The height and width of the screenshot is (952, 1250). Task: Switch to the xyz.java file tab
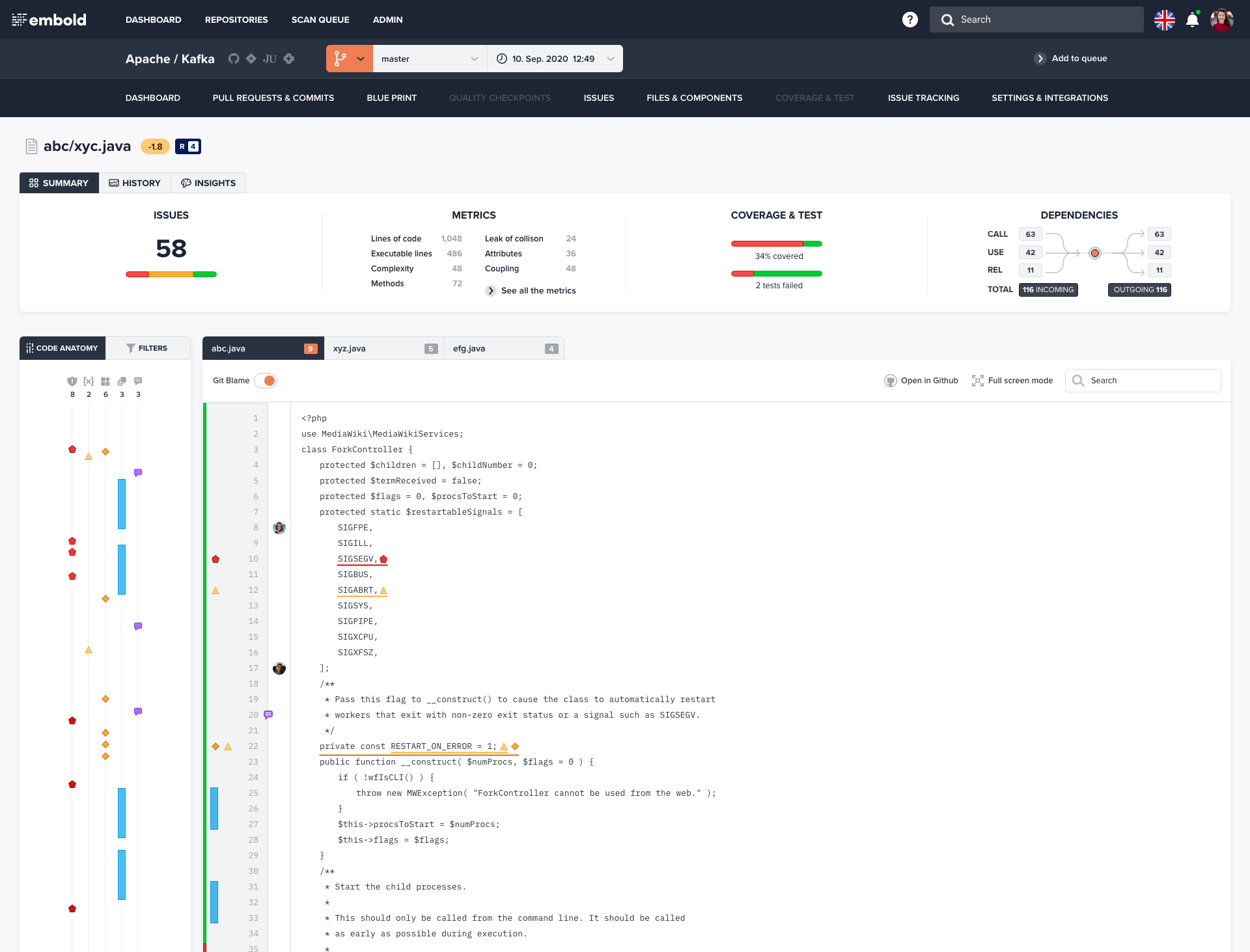pos(384,348)
